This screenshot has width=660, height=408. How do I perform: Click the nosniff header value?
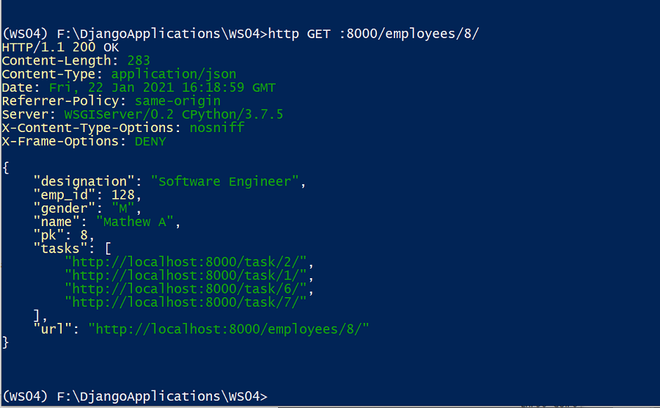tap(208, 127)
